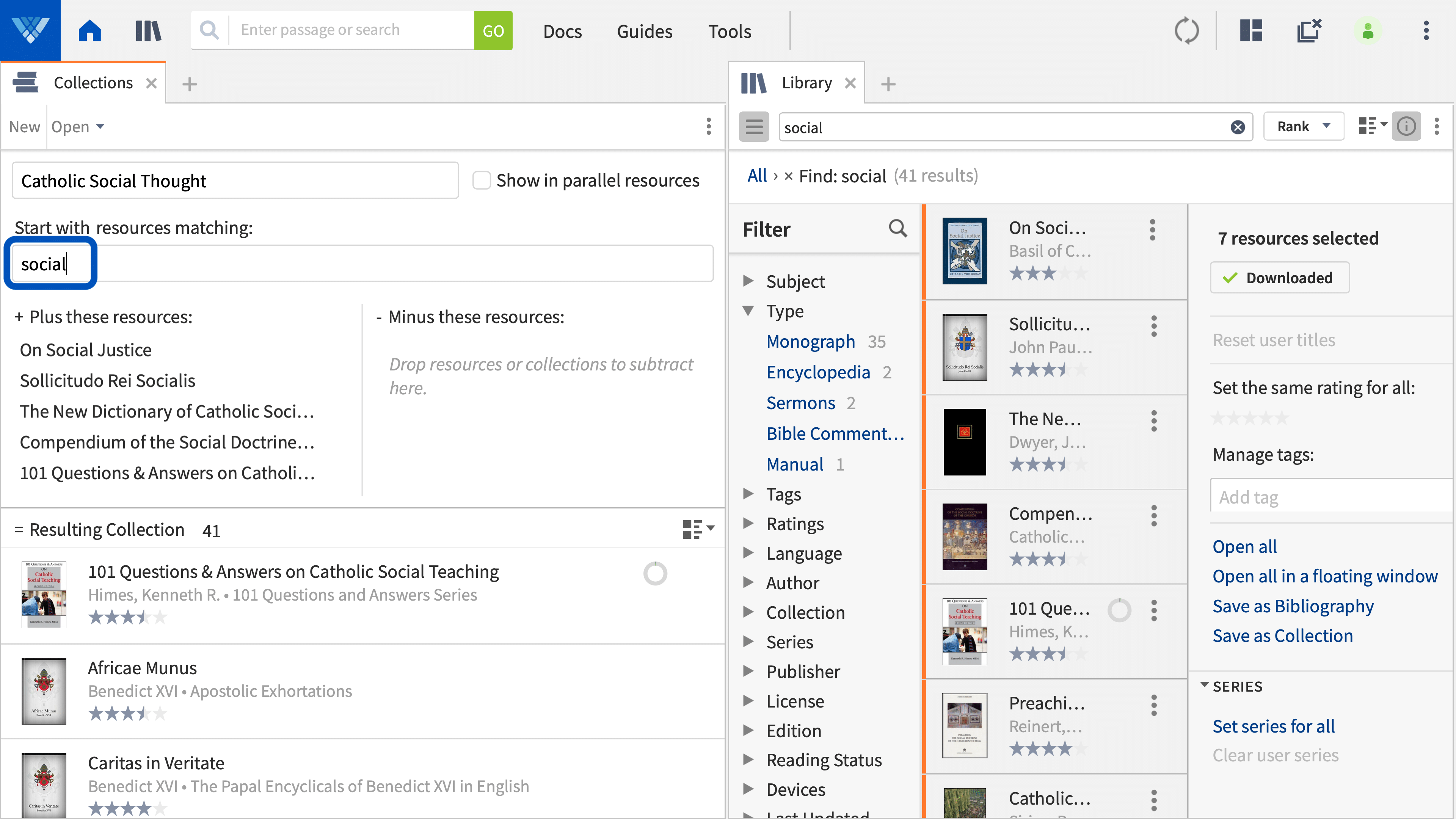Open the Guides menu

[x=644, y=31]
